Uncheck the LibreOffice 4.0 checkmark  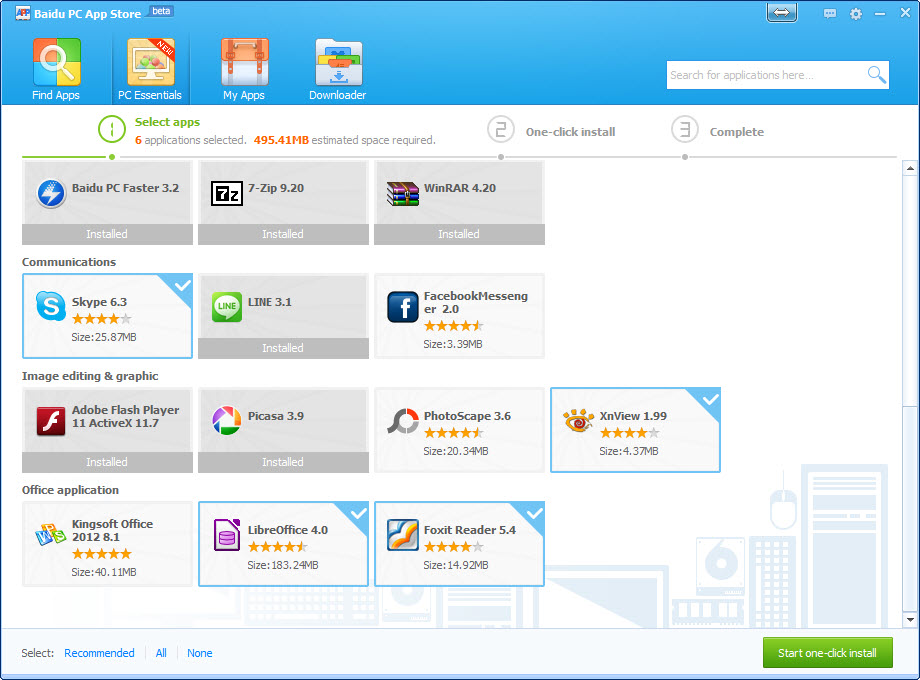click(358, 513)
